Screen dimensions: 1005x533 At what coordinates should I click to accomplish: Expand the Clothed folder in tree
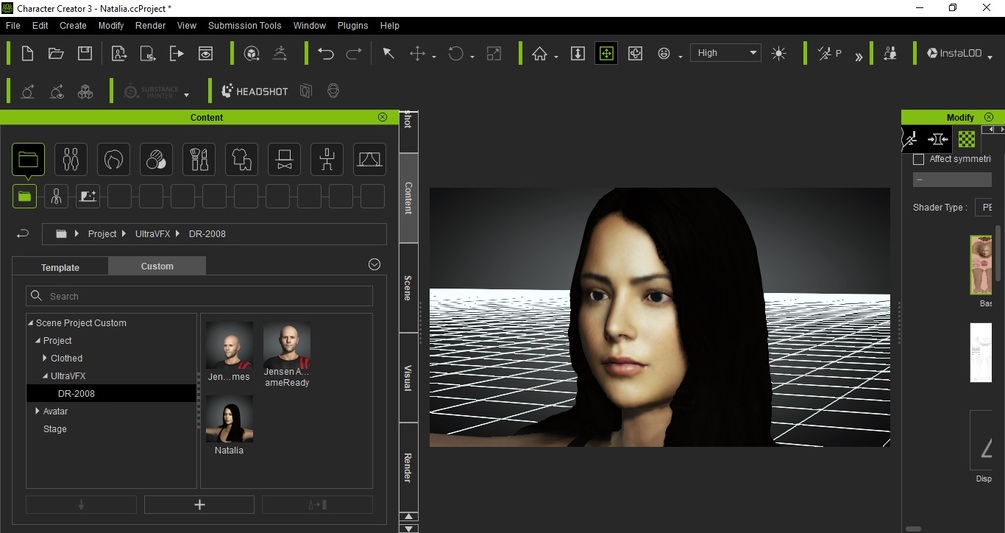[x=45, y=358]
